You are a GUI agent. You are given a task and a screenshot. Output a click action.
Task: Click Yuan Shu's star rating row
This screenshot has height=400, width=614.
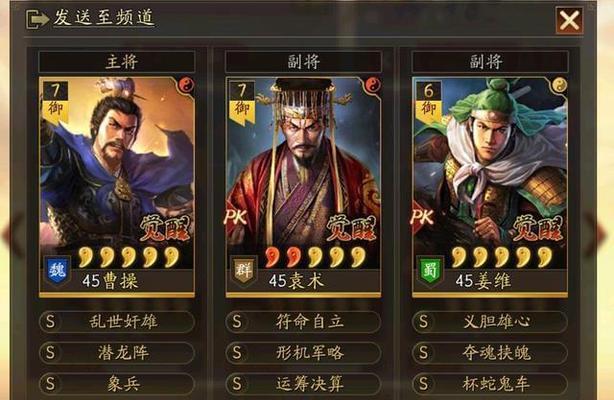(315, 257)
